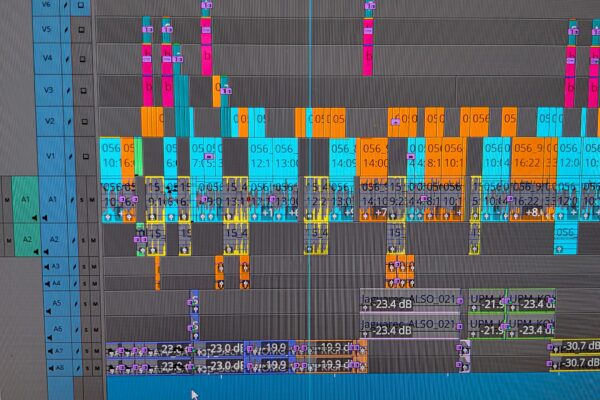Image resolution: width=600 pixels, height=400 pixels.
Task: Click the purple keyframe marker on Jaguares clip
Action: point(366,296)
